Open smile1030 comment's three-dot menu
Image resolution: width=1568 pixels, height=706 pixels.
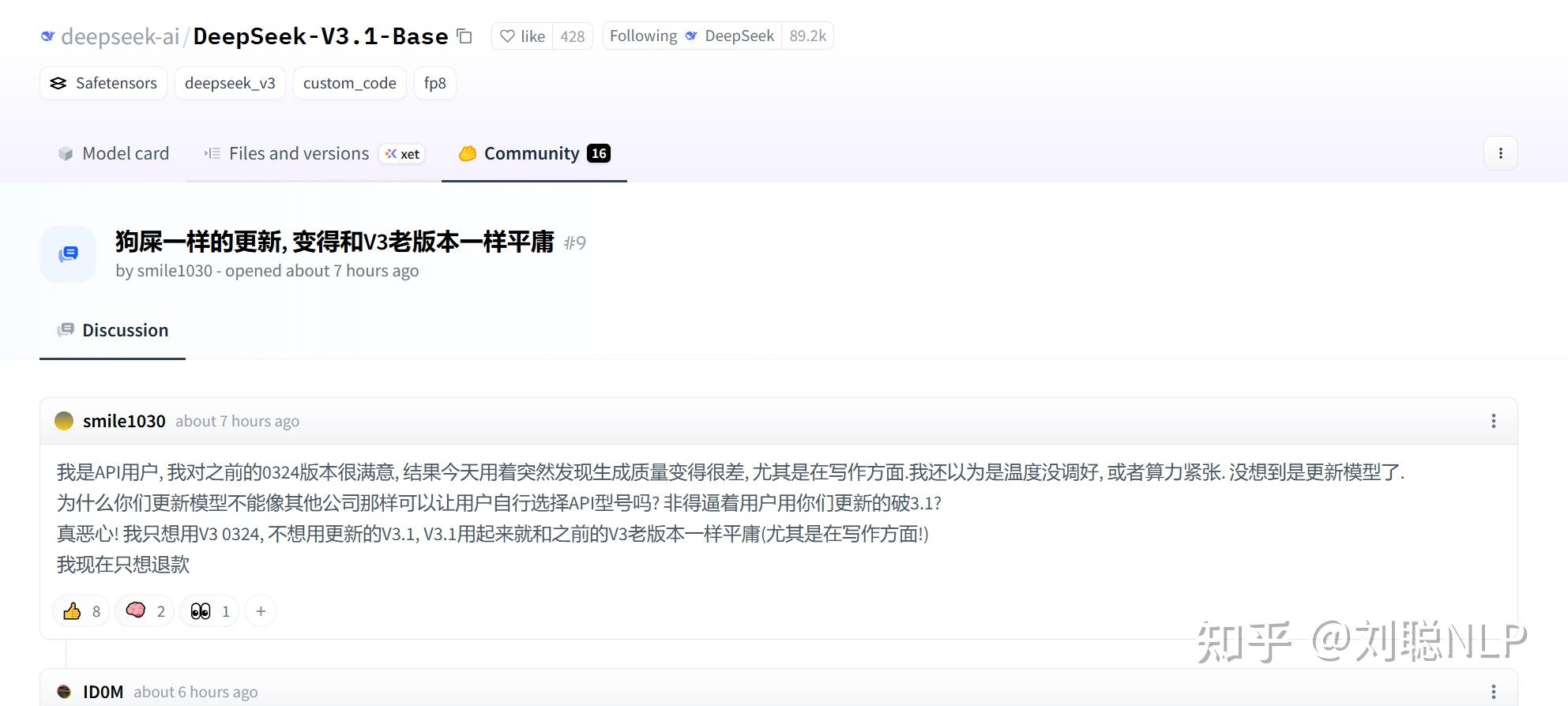point(1493,421)
